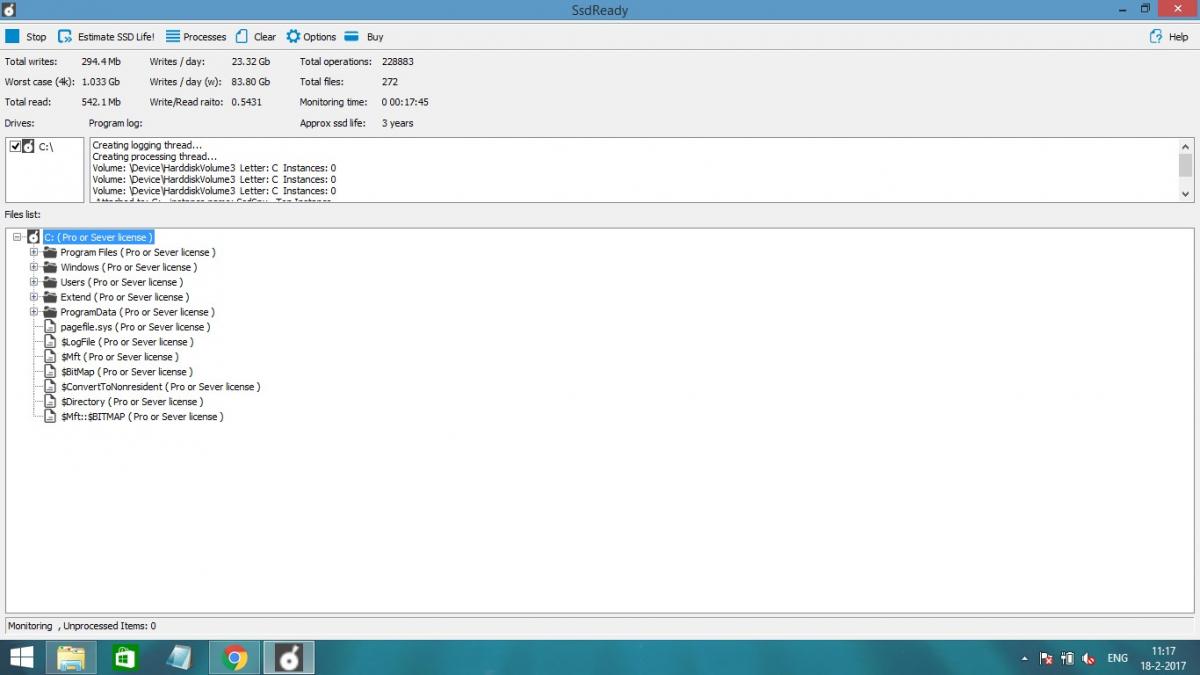Click the Write/Read ratio value 0.5431
The width and height of the screenshot is (1200, 675).
[x=247, y=102]
